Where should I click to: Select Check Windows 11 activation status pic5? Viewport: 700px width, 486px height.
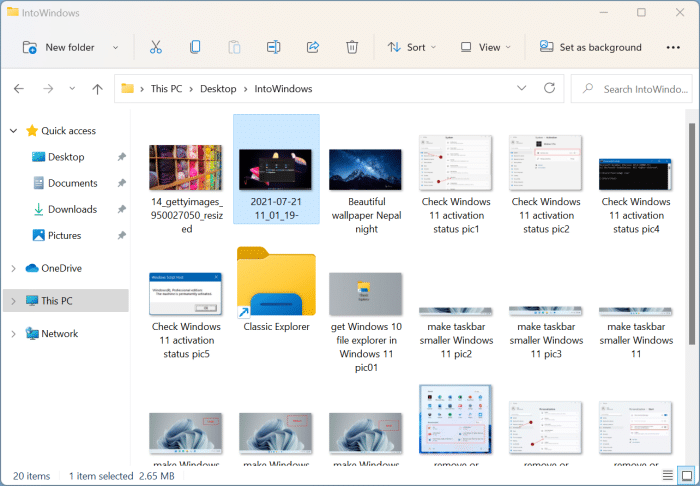(x=186, y=294)
